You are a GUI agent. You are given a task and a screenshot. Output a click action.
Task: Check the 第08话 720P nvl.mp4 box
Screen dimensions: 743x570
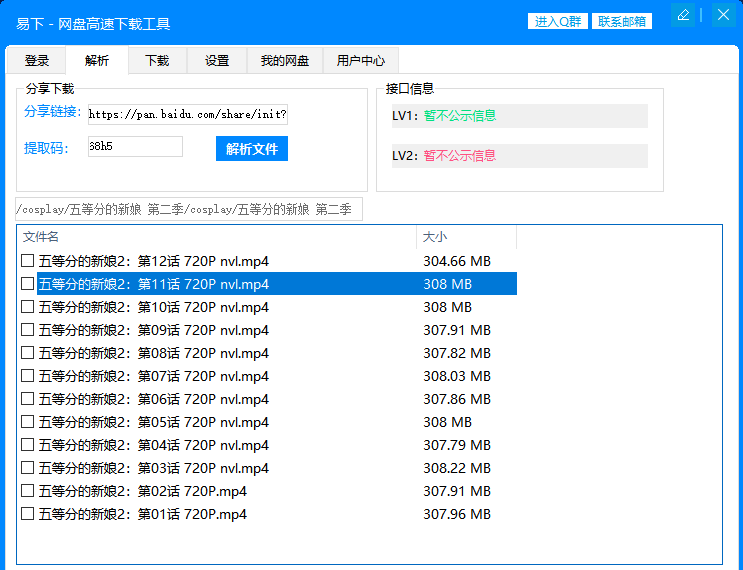point(27,353)
